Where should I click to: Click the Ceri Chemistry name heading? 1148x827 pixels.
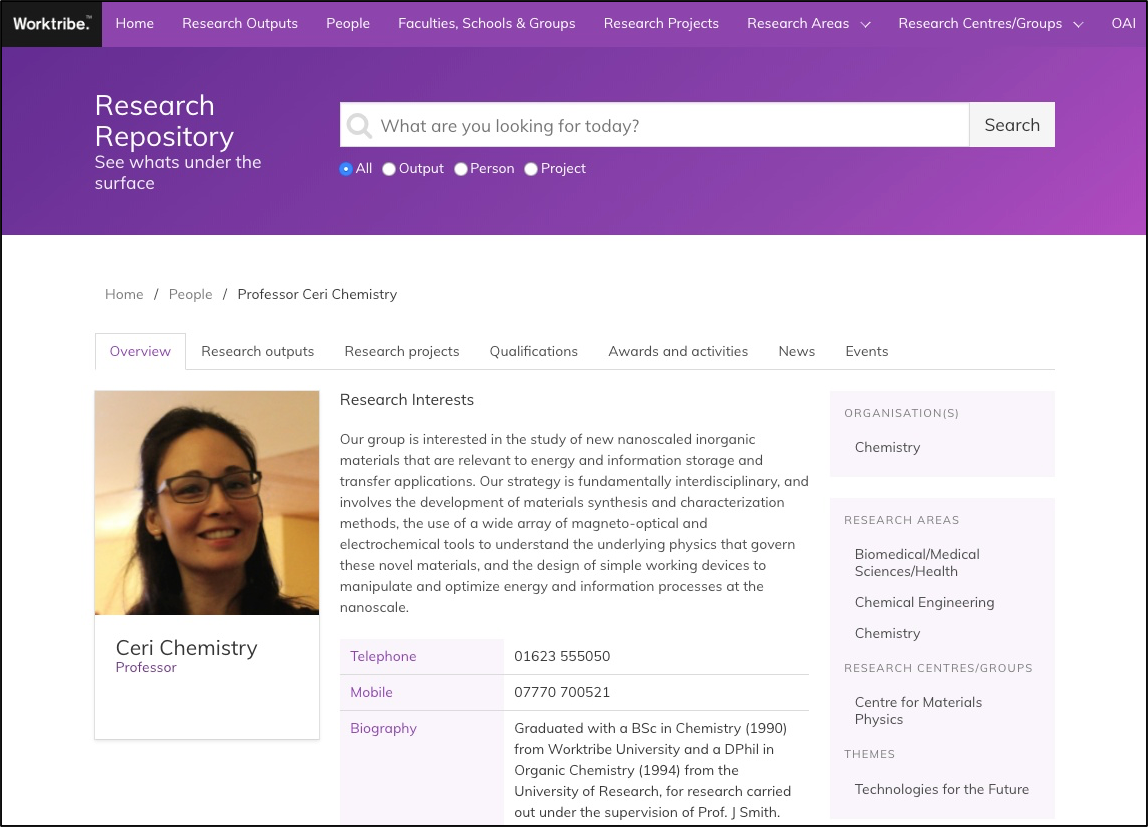(187, 648)
